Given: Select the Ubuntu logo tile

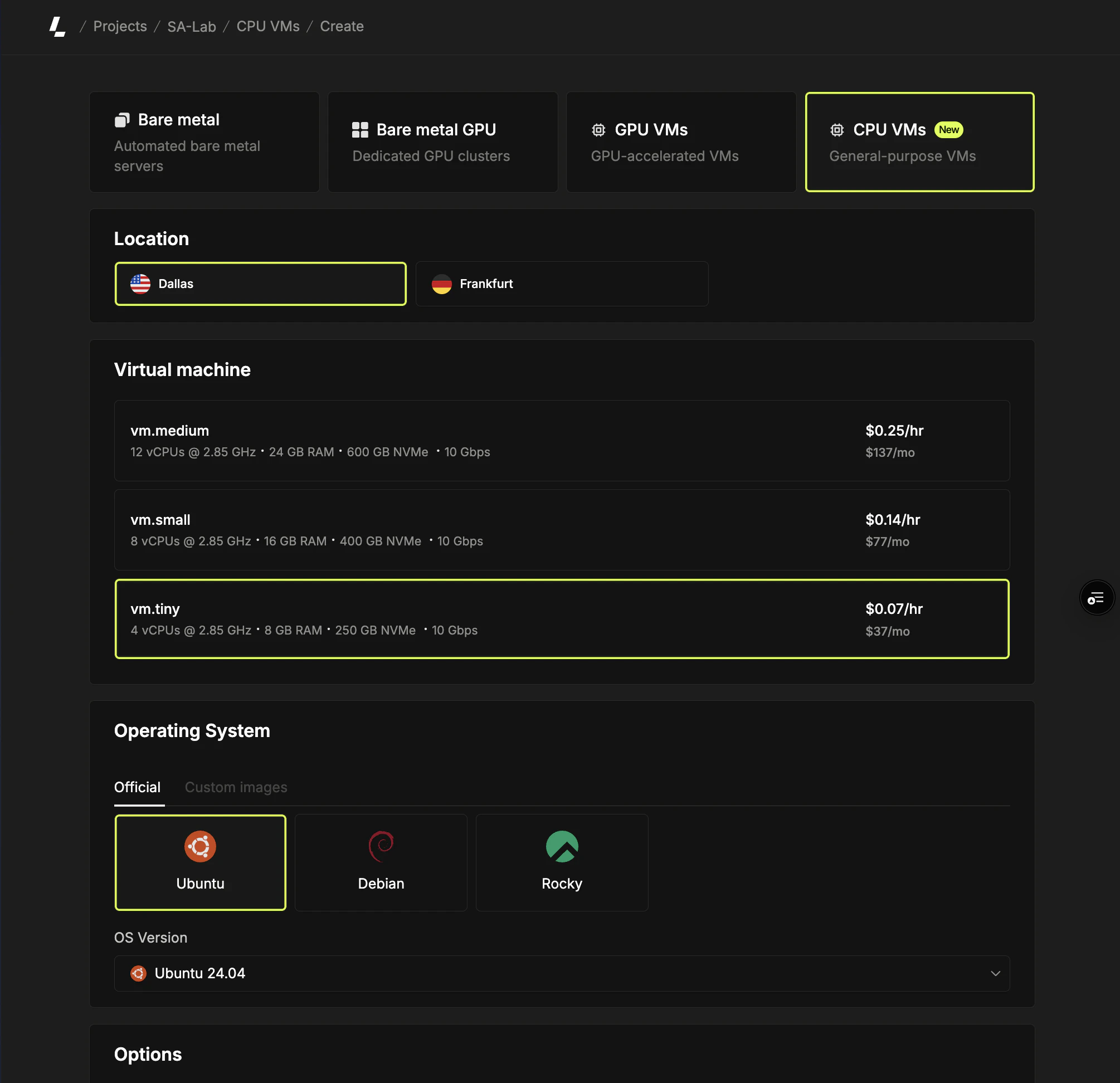Looking at the screenshot, I should [200, 847].
